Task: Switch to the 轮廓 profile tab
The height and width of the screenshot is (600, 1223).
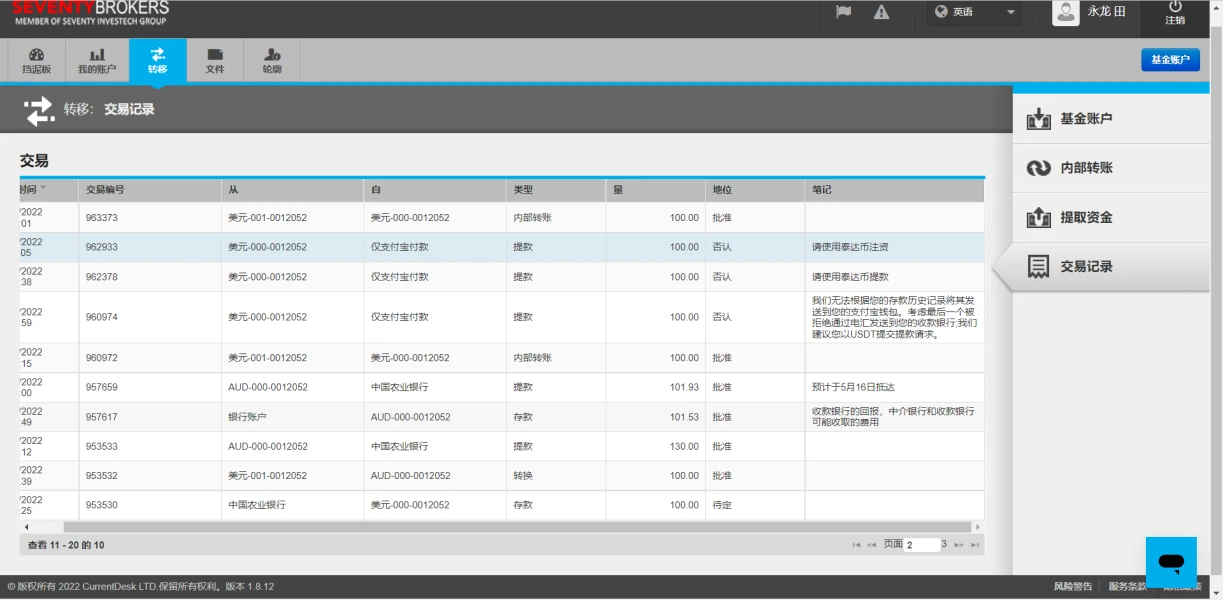Action: (x=272, y=61)
